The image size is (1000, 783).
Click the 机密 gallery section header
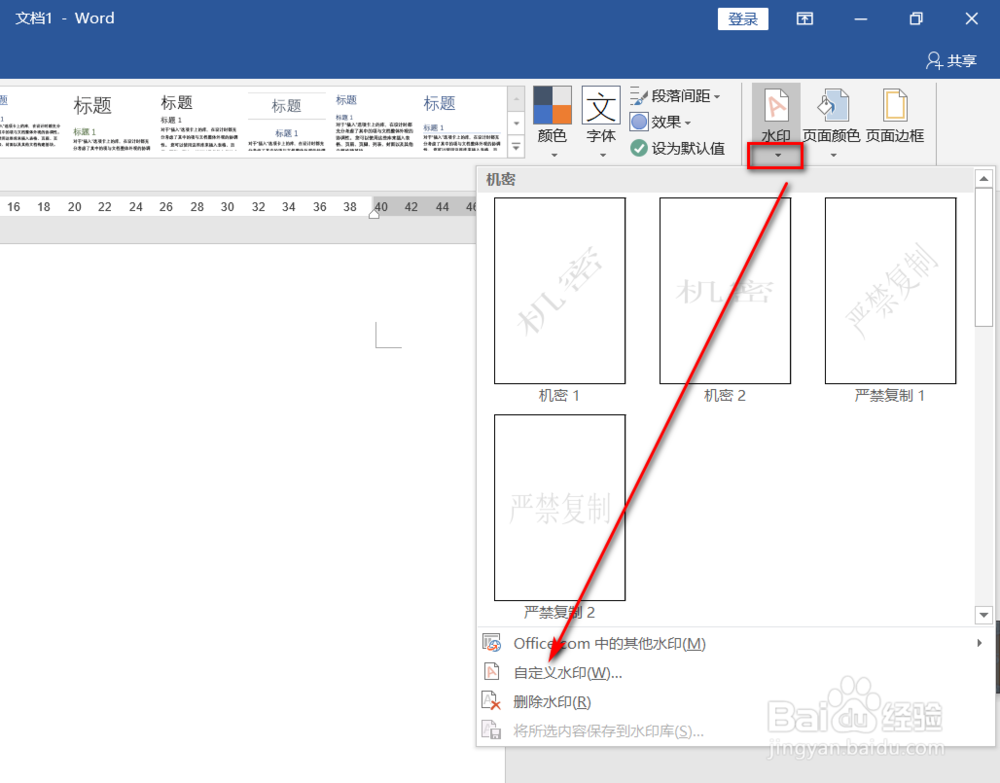point(726,180)
